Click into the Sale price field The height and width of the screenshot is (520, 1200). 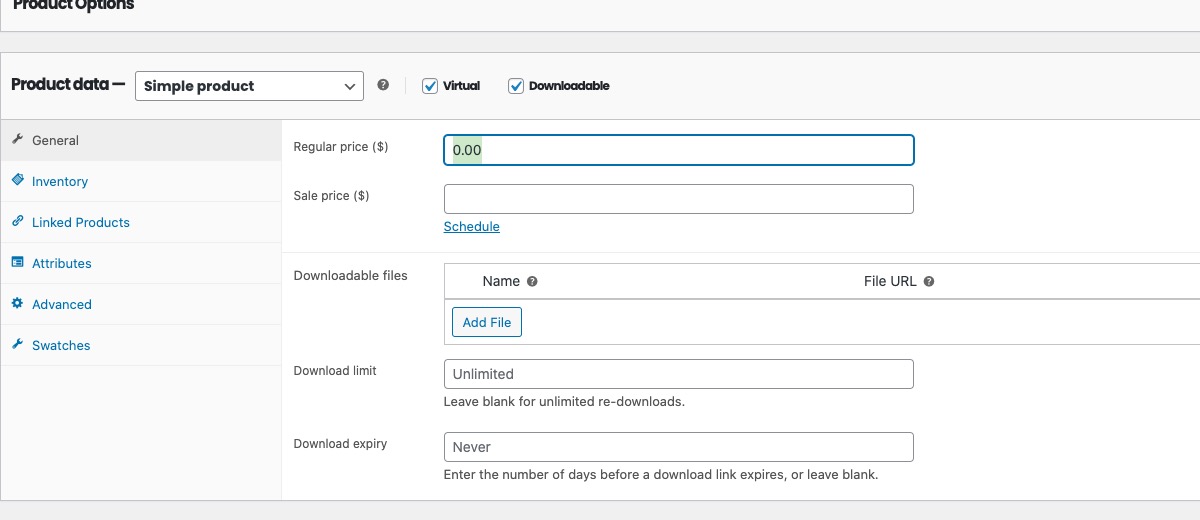pos(678,199)
